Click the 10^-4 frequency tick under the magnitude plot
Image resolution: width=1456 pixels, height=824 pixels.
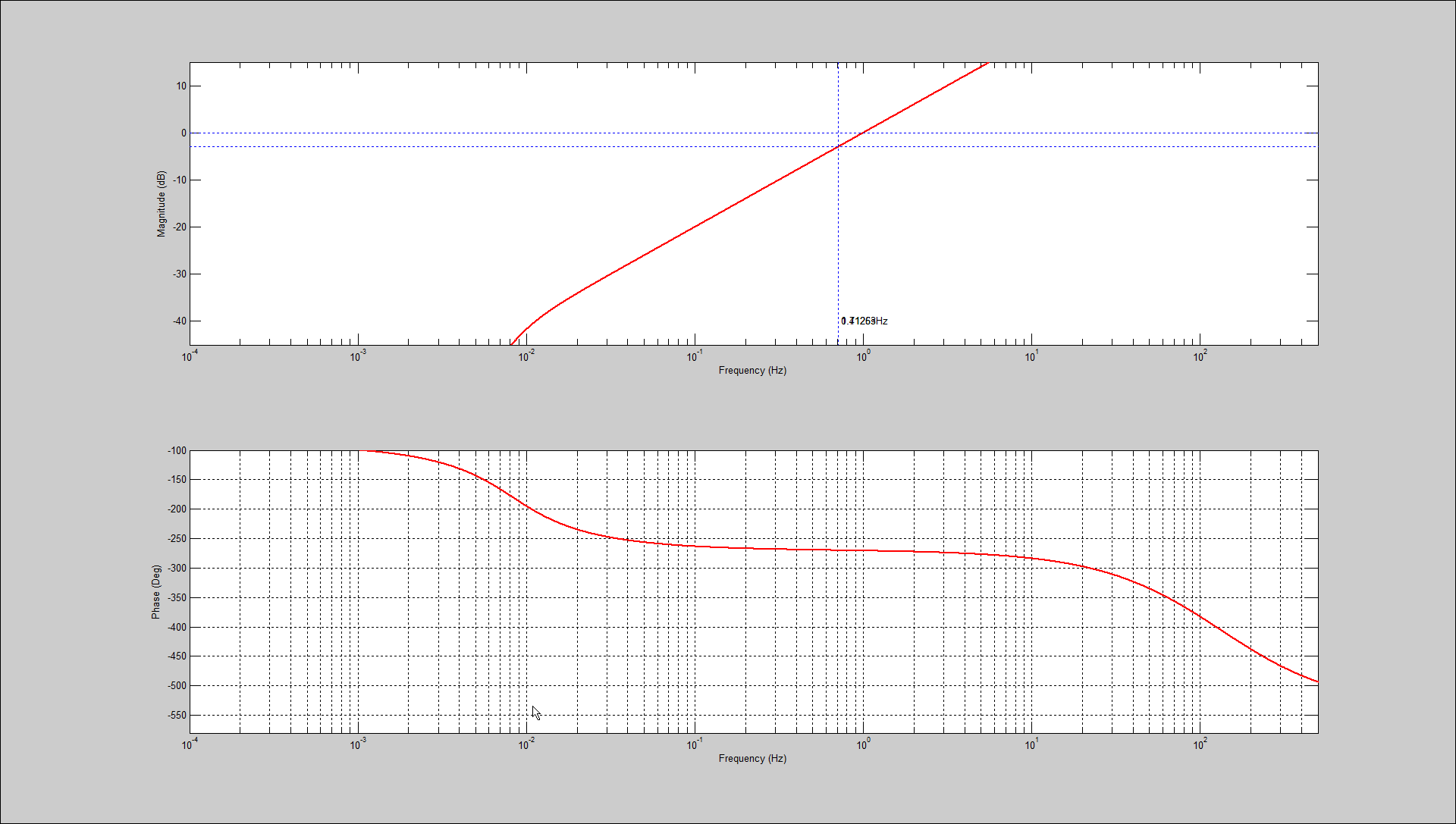190,356
